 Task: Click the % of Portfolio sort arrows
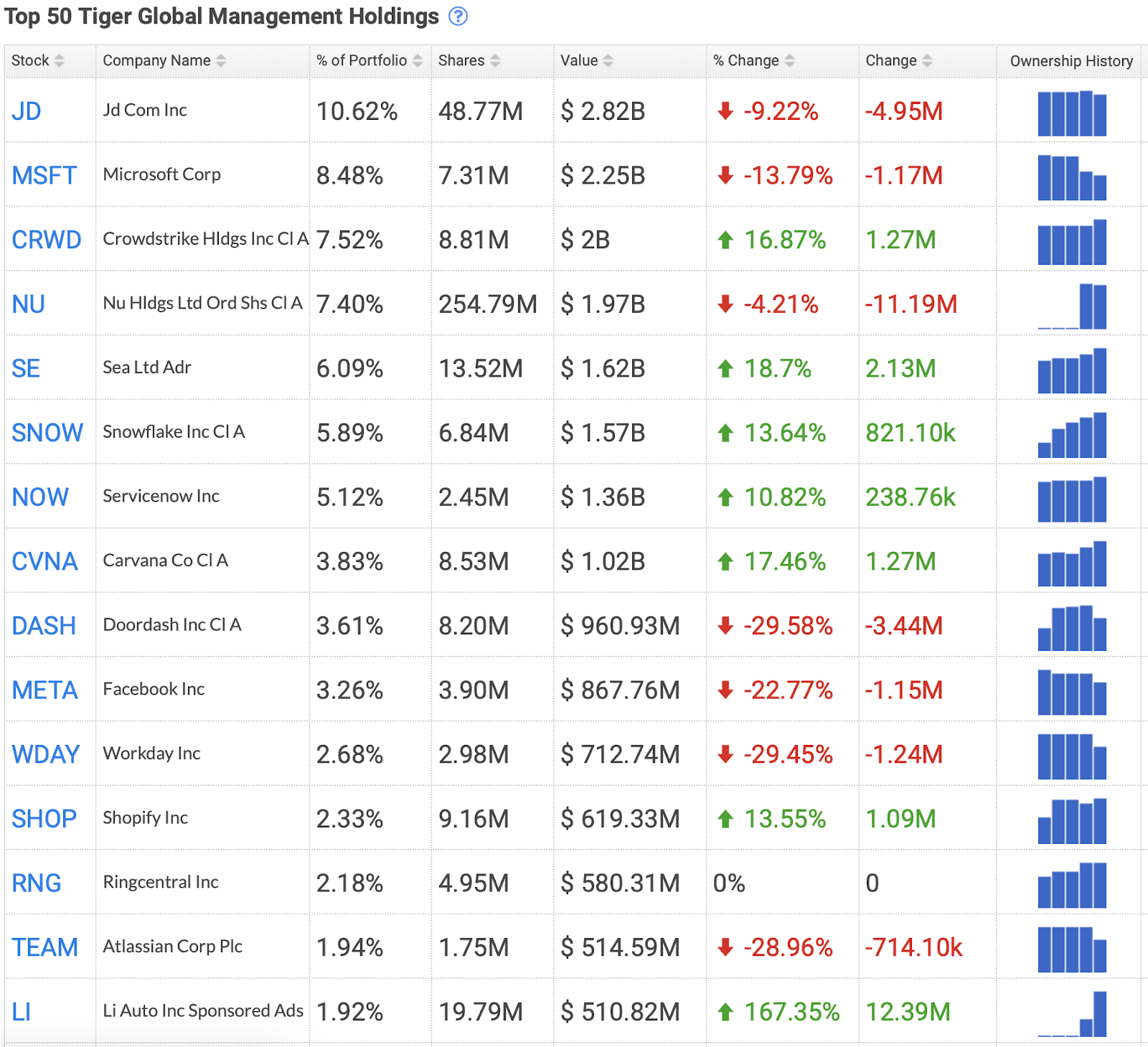pos(418,61)
